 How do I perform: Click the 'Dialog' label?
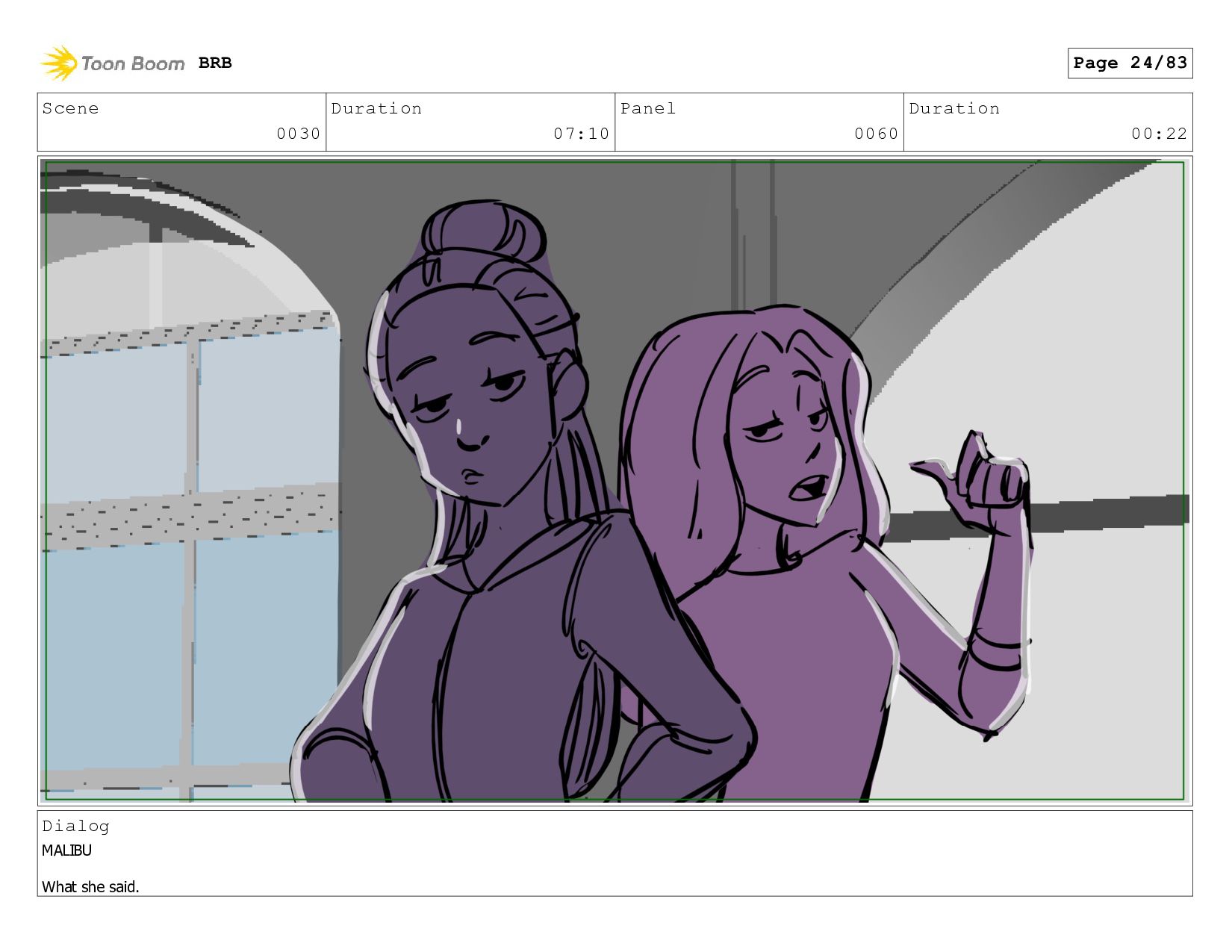[x=75, y=826]
